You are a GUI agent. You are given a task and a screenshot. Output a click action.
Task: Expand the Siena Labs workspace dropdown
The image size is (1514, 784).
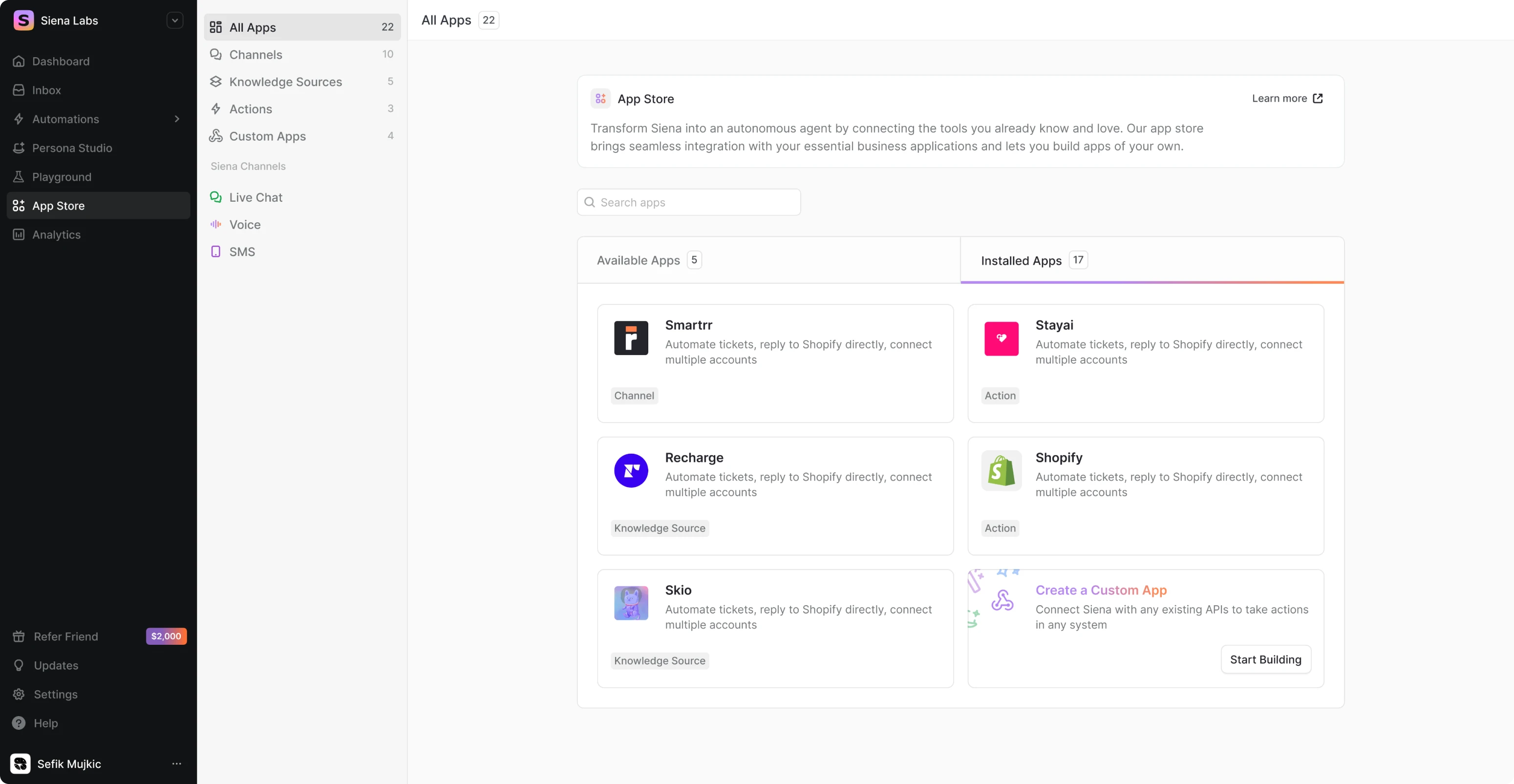click(174, 21)
